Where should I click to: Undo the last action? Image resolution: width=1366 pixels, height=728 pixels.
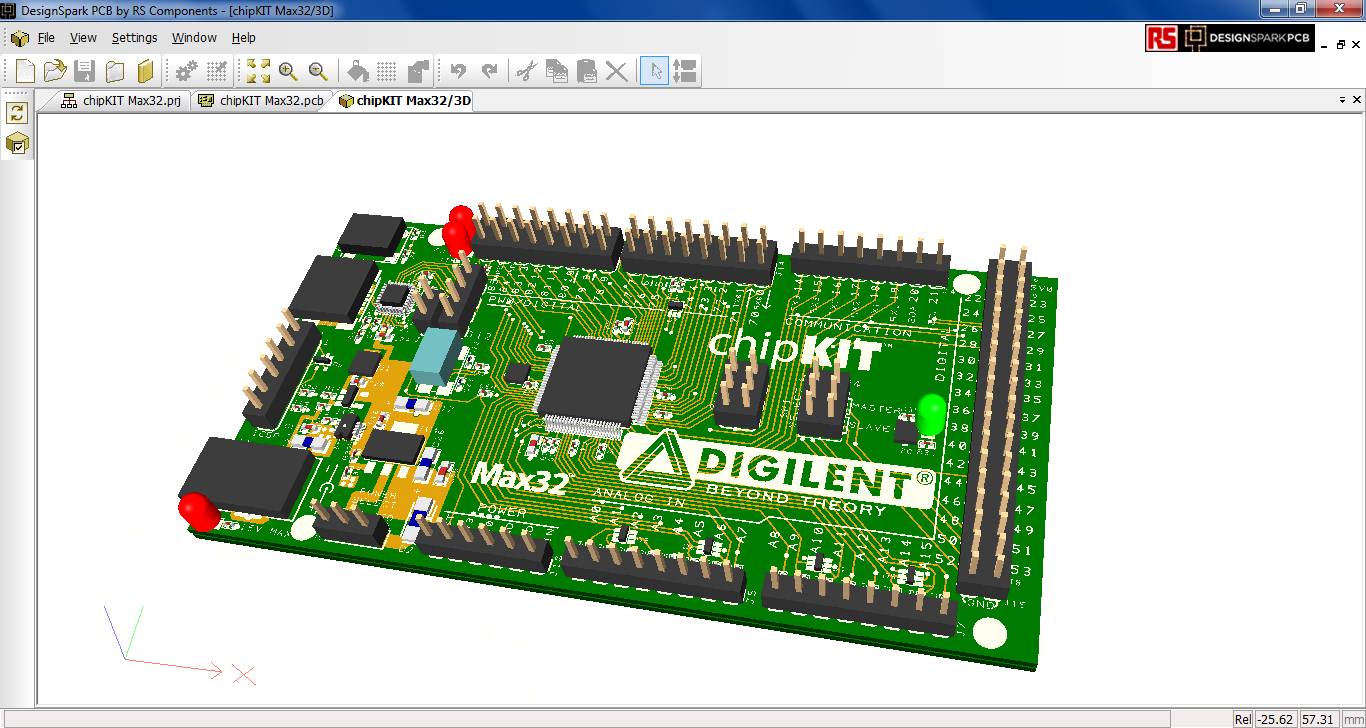point(459,71)
